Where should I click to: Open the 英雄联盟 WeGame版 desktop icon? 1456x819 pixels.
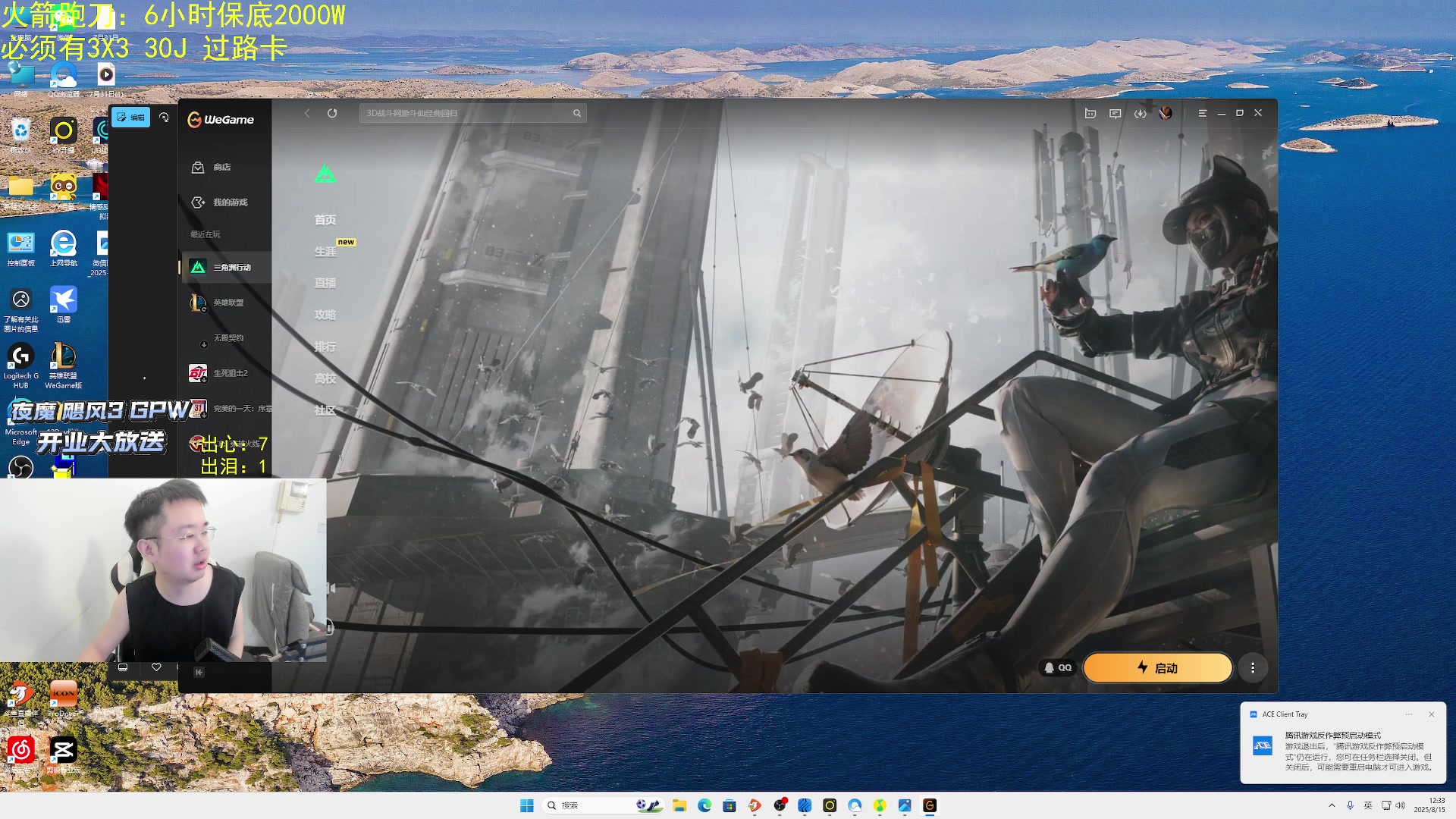64,366
